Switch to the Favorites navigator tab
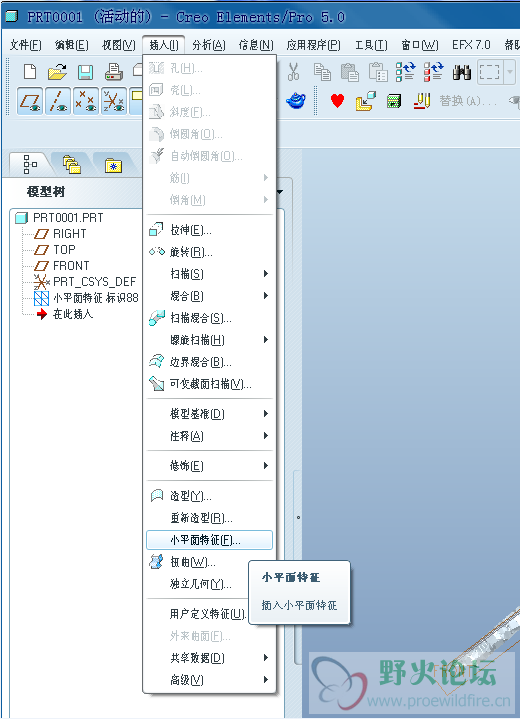This screenshot has width=520, height=719. click(x=113, y=164)
